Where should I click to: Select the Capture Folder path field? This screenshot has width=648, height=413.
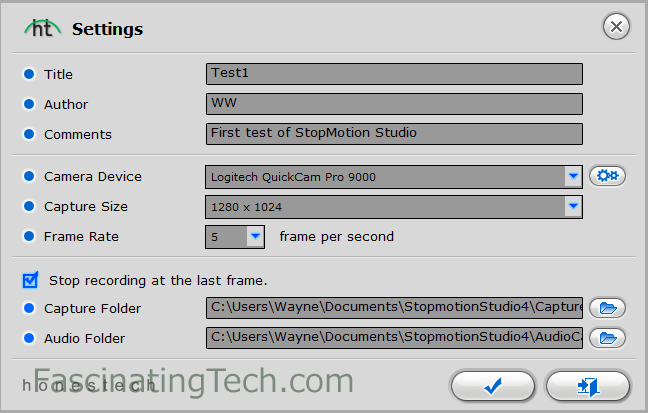click(394, 307)
